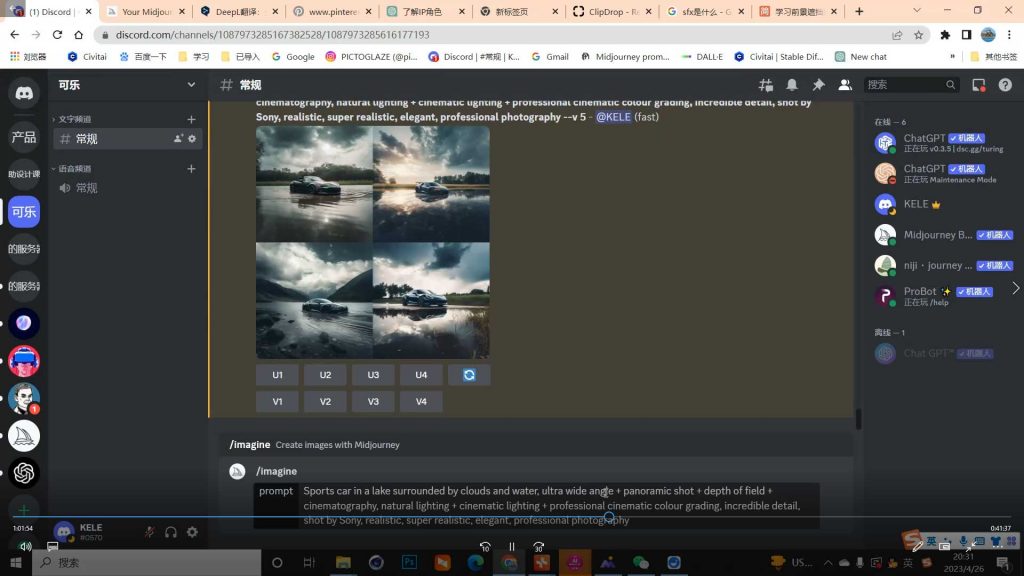This screenshot has height=576, width=1024.
Task: Open the ChatGPT server icon in sidebar
Action: (x=24, y=472)
